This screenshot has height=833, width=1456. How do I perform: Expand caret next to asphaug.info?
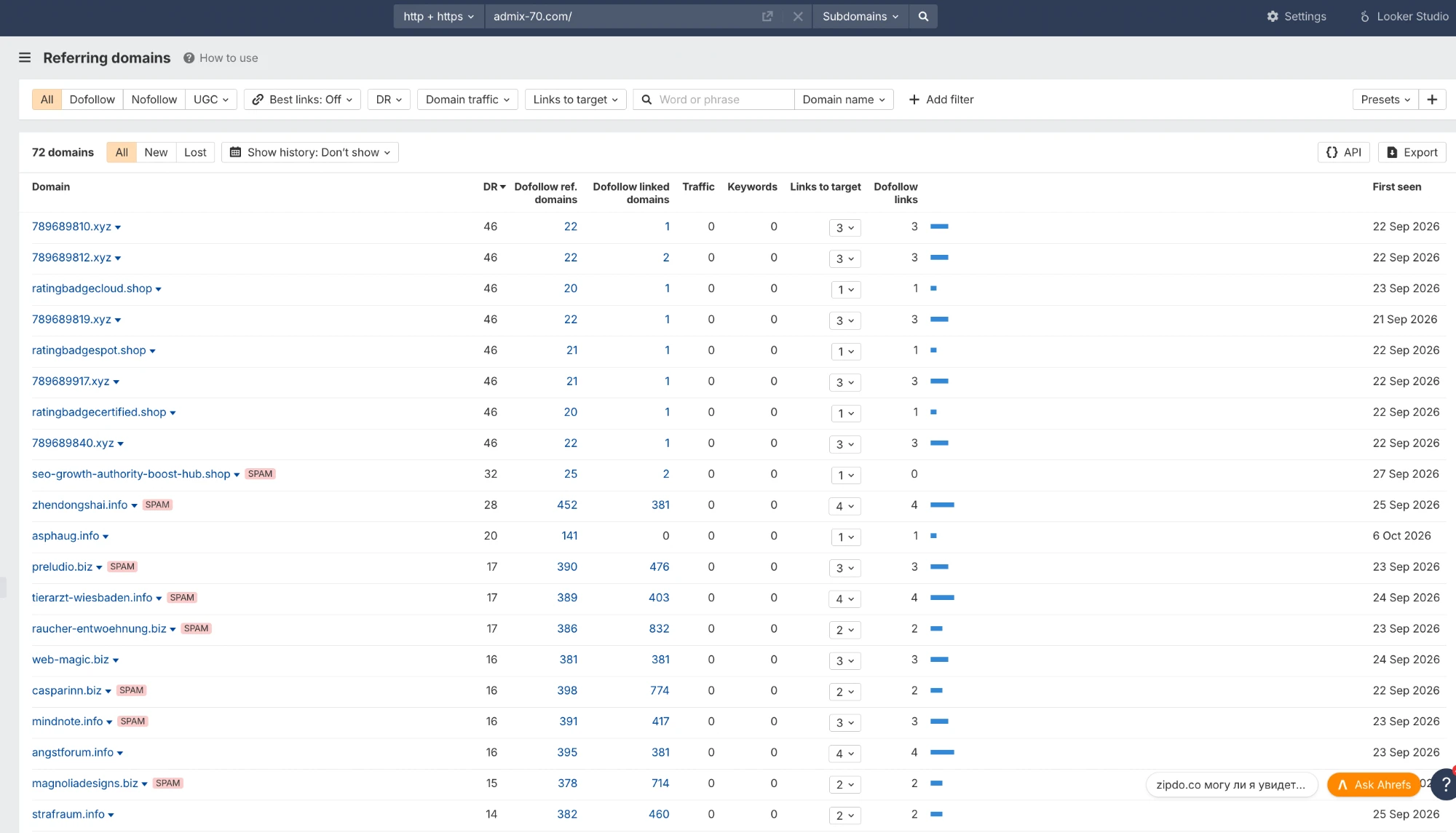click(106, 537)
